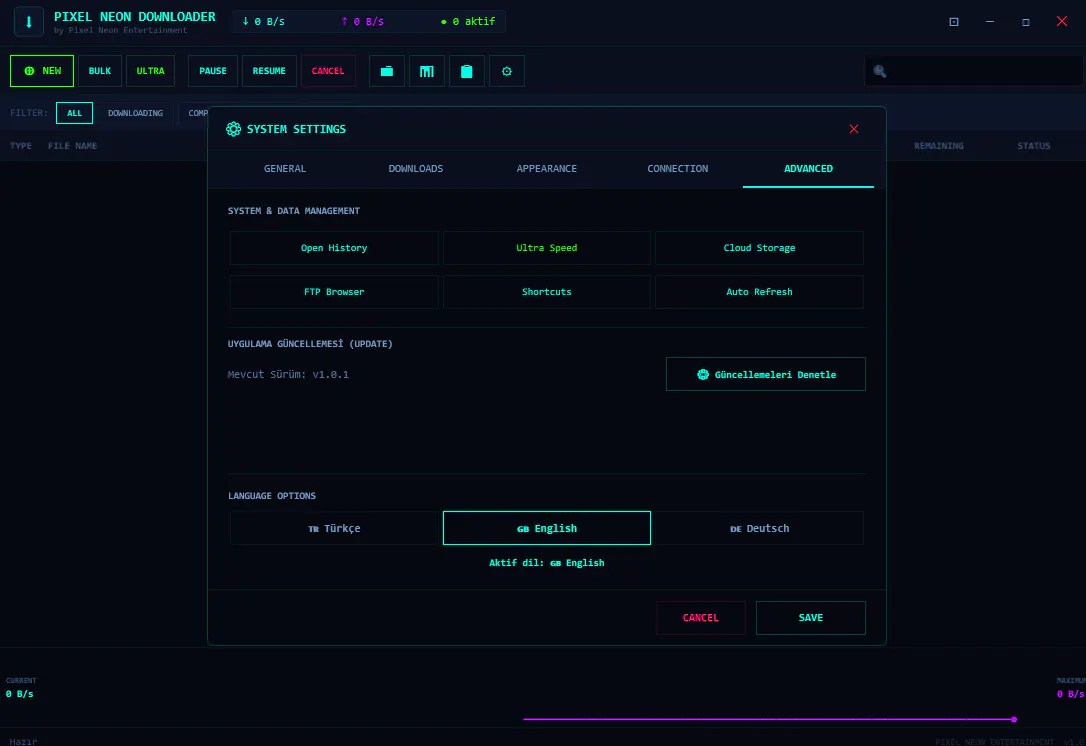The image size is (1086, 746).
Task: Open the CONNECTION tab
Action: pos(677,168)
